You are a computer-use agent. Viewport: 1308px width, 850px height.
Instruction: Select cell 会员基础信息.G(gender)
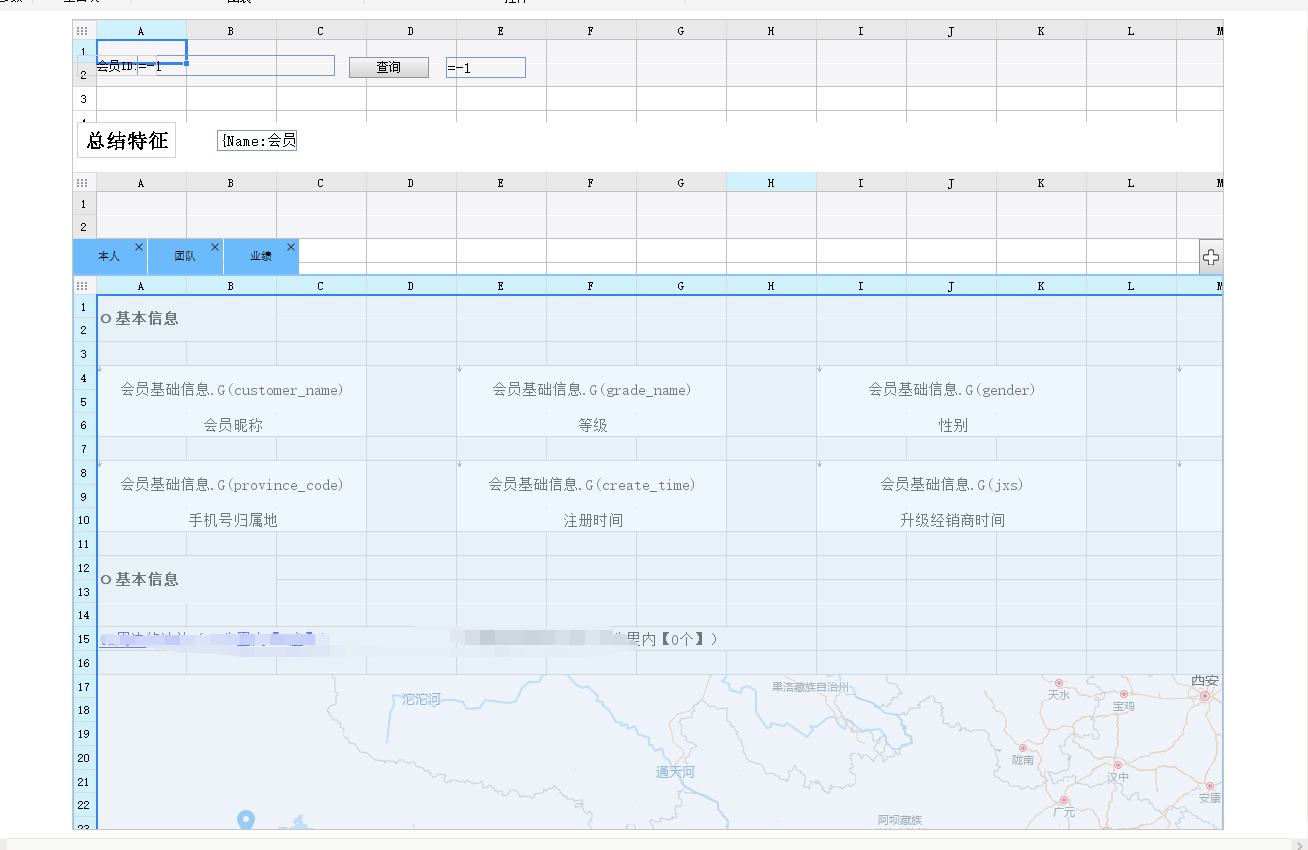pos(952,390)
